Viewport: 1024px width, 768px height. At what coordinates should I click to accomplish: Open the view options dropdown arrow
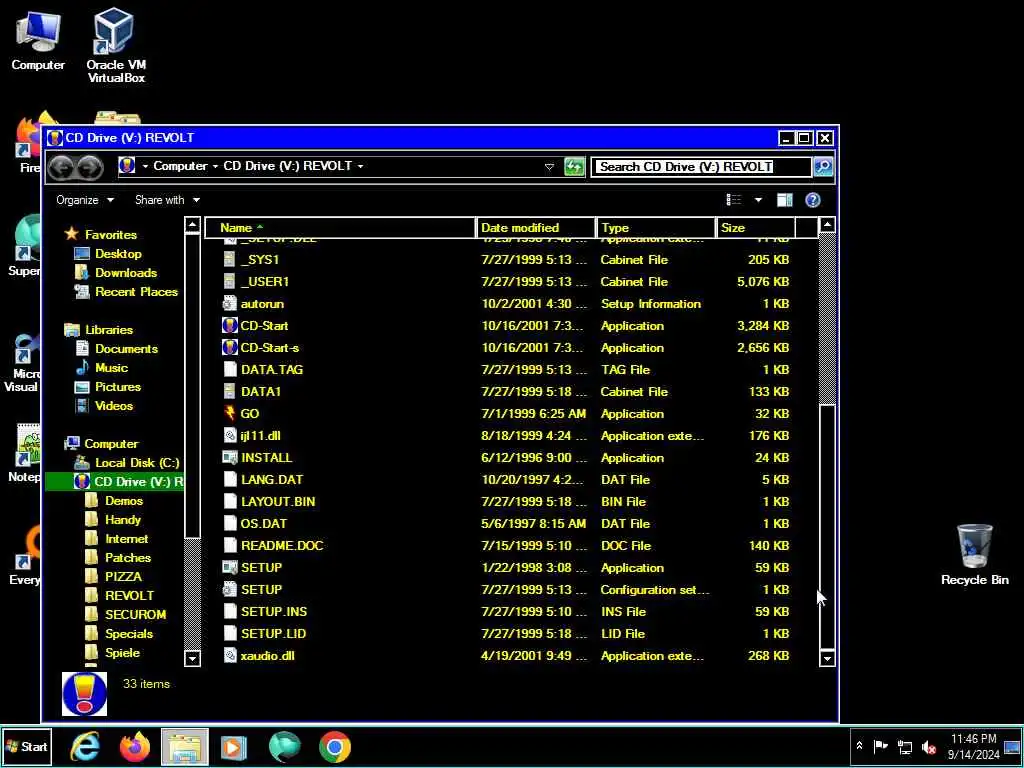coord(758,200)
